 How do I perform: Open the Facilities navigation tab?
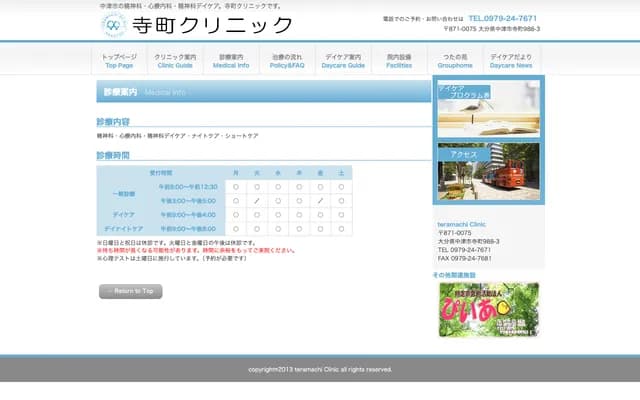click(398, 60)
